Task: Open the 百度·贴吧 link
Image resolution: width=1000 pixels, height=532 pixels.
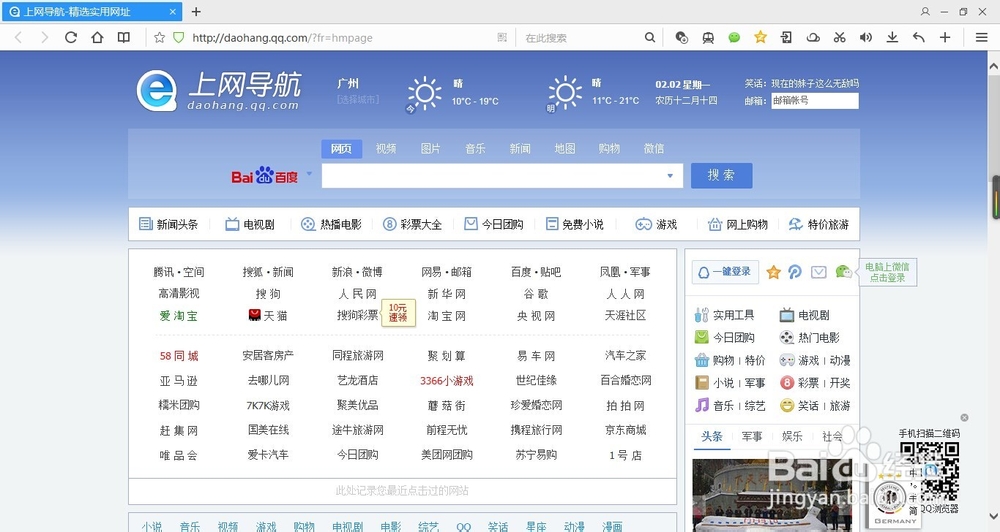Action: tap(536, 272)
